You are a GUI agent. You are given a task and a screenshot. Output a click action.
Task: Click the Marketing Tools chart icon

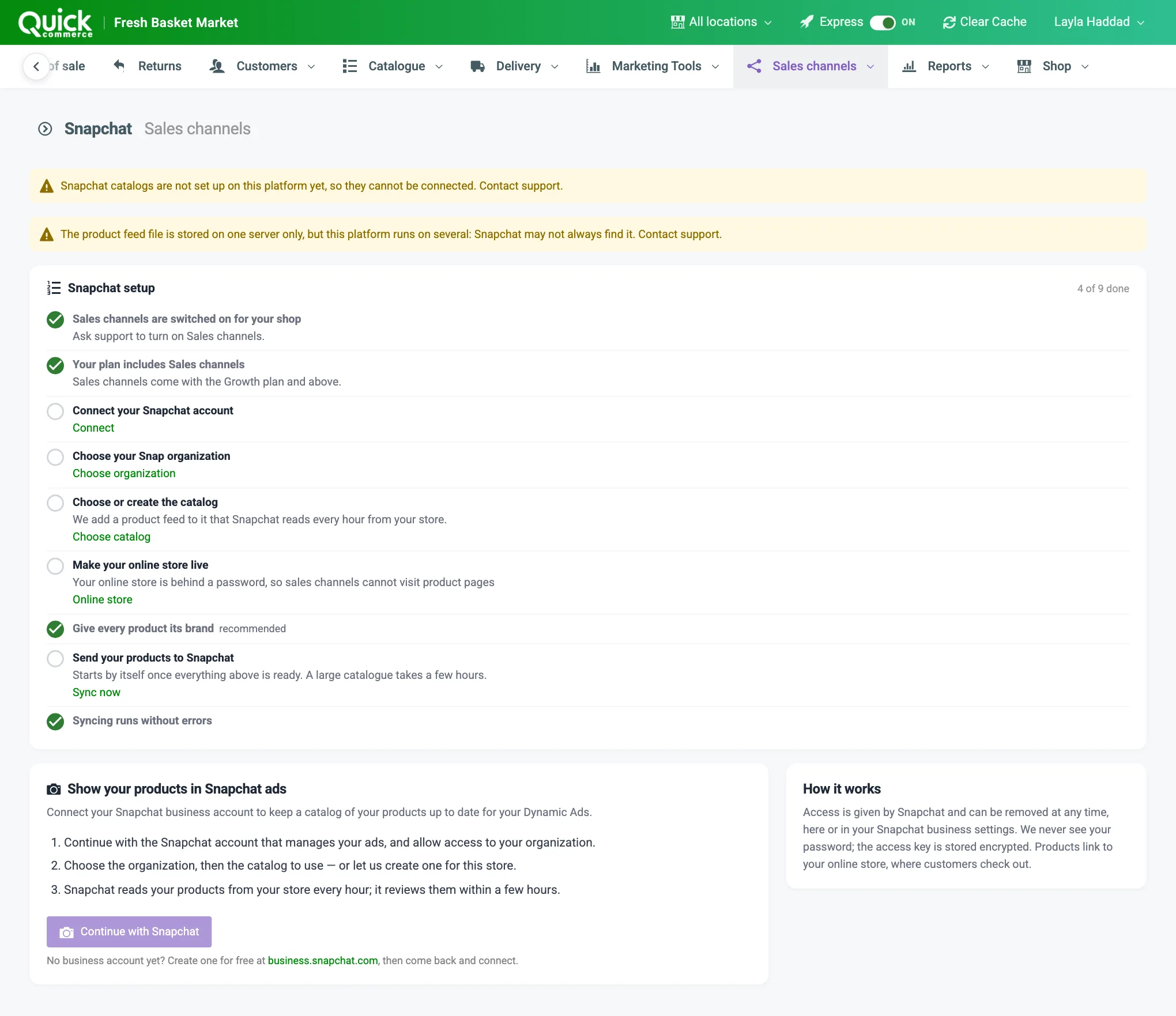click(593, 66)
